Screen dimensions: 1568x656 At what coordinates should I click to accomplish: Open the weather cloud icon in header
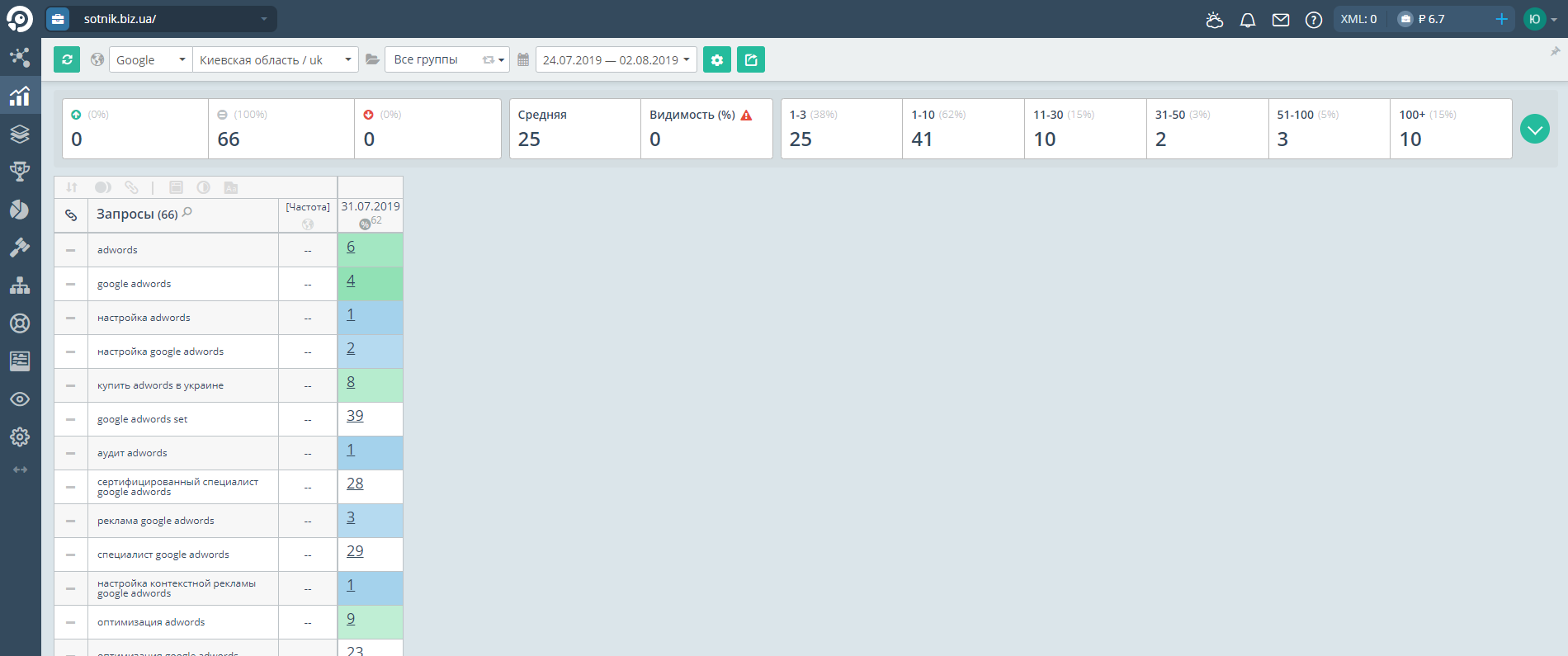click(1214, 20)
